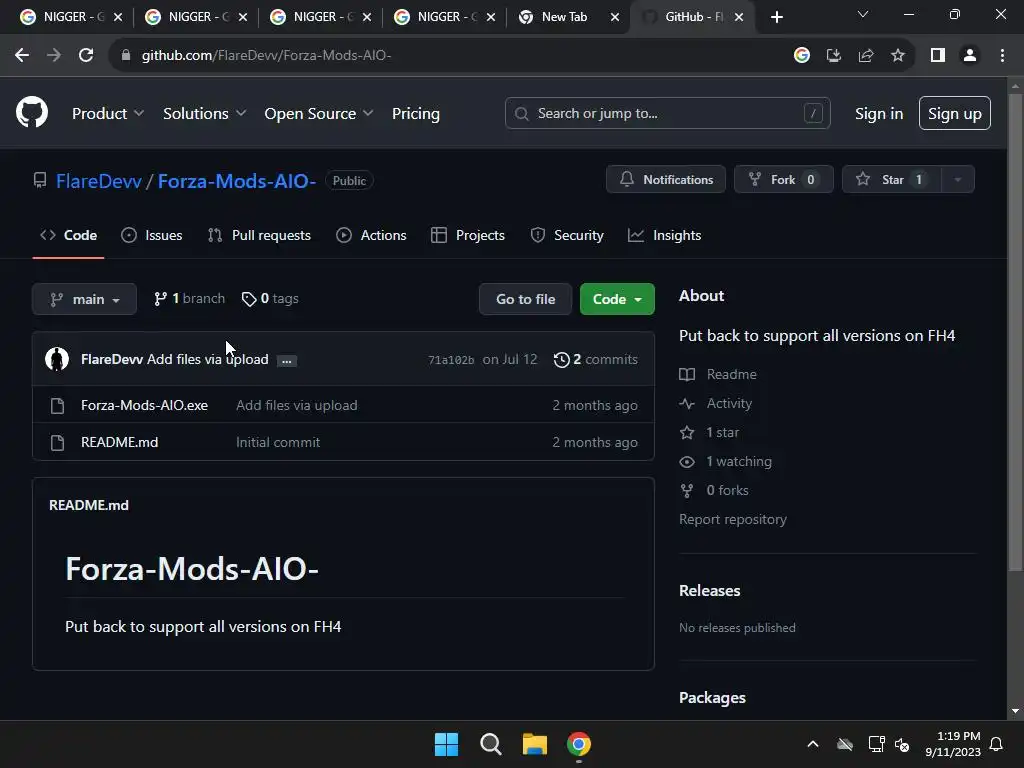Show hidden system tray icons

(813, 744)
